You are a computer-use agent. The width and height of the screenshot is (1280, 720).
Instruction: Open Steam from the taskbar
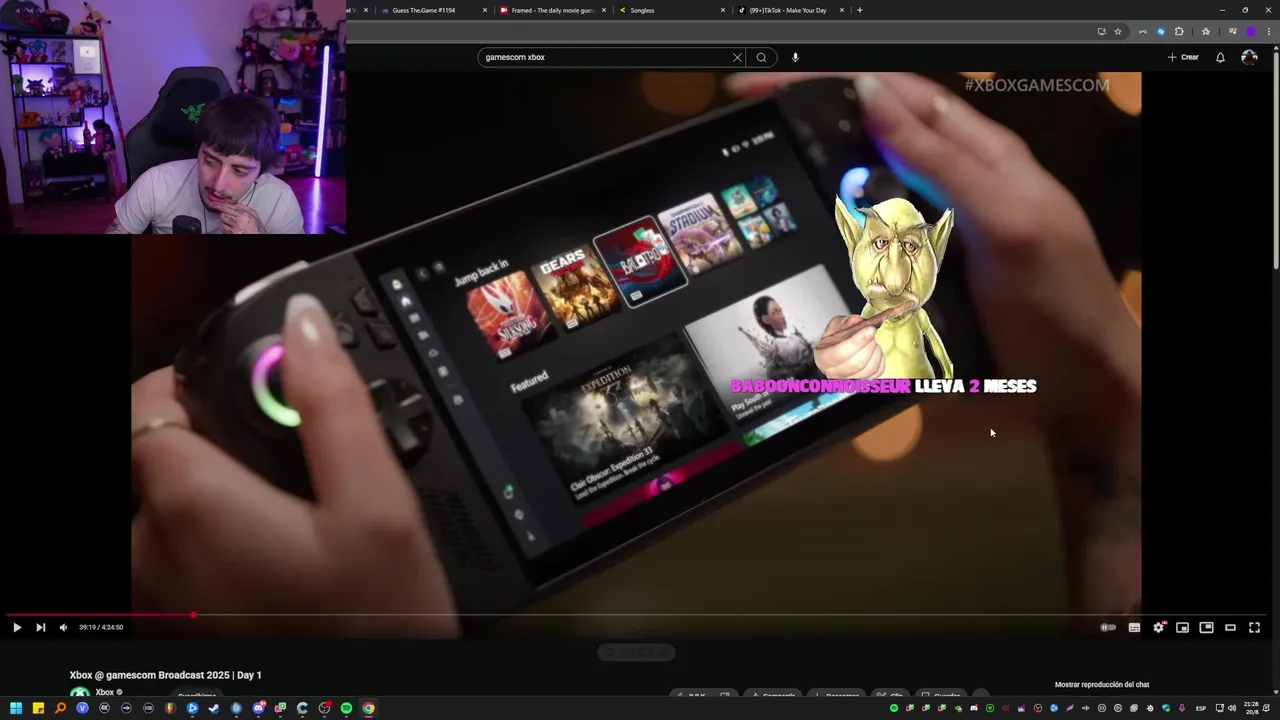[214, 708]
